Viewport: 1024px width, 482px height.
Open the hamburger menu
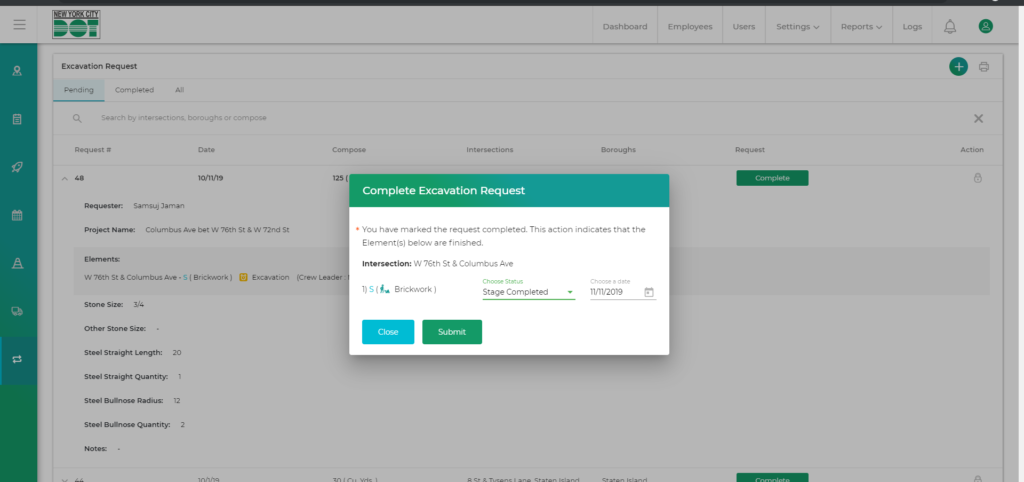19,25
